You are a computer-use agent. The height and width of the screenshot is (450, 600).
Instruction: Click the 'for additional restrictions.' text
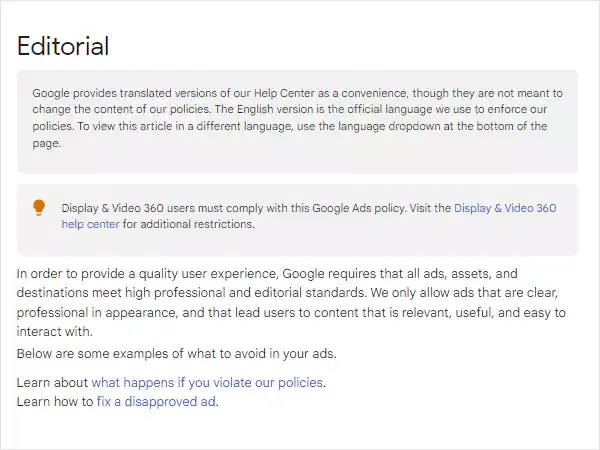(189, 224)
